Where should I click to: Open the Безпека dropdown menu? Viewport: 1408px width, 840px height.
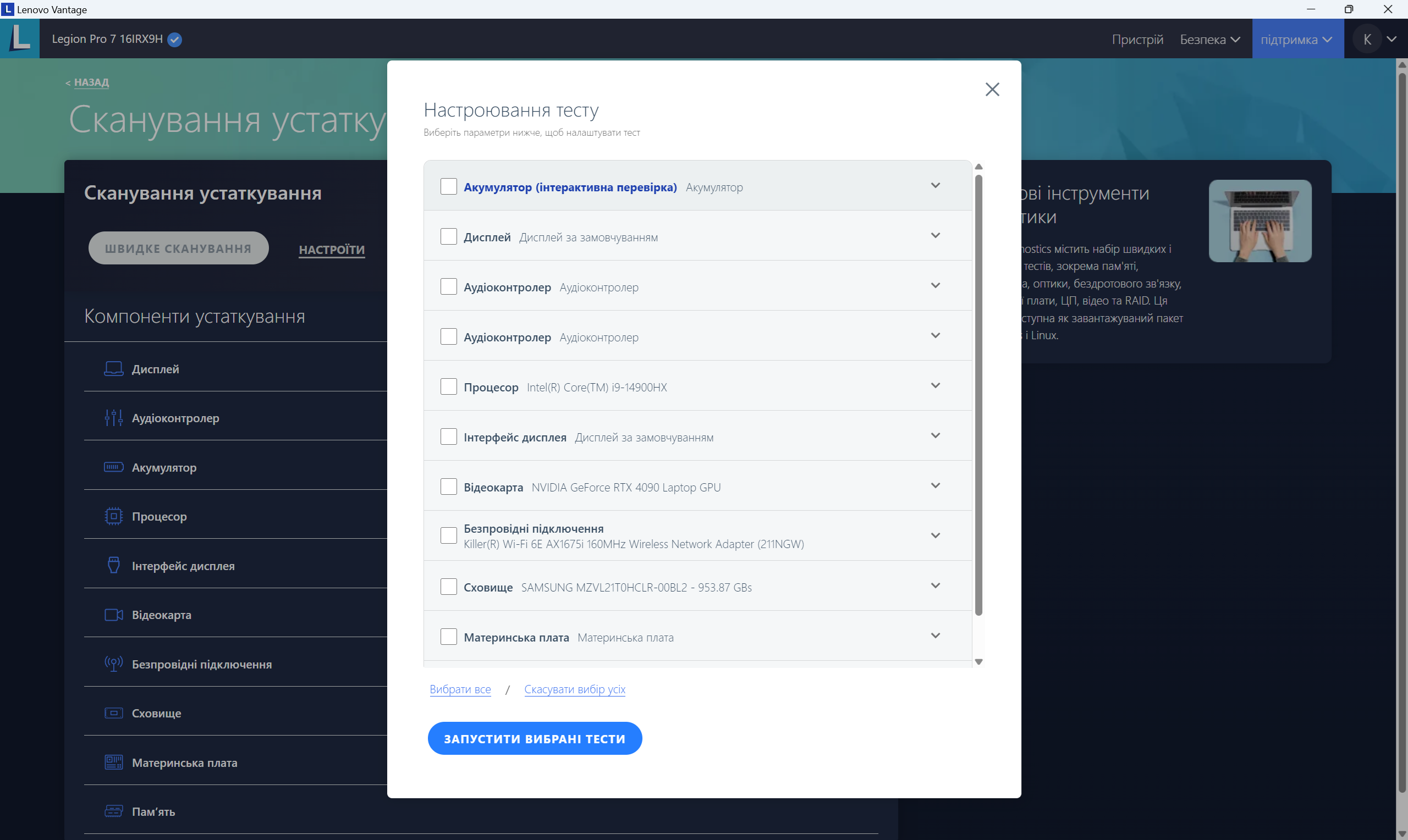[x=1209, y=40]
